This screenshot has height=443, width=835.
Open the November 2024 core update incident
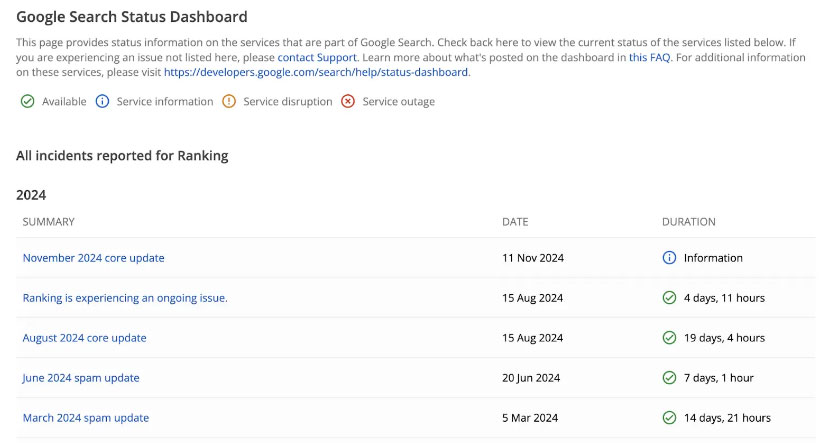click(x=93, y=258)
